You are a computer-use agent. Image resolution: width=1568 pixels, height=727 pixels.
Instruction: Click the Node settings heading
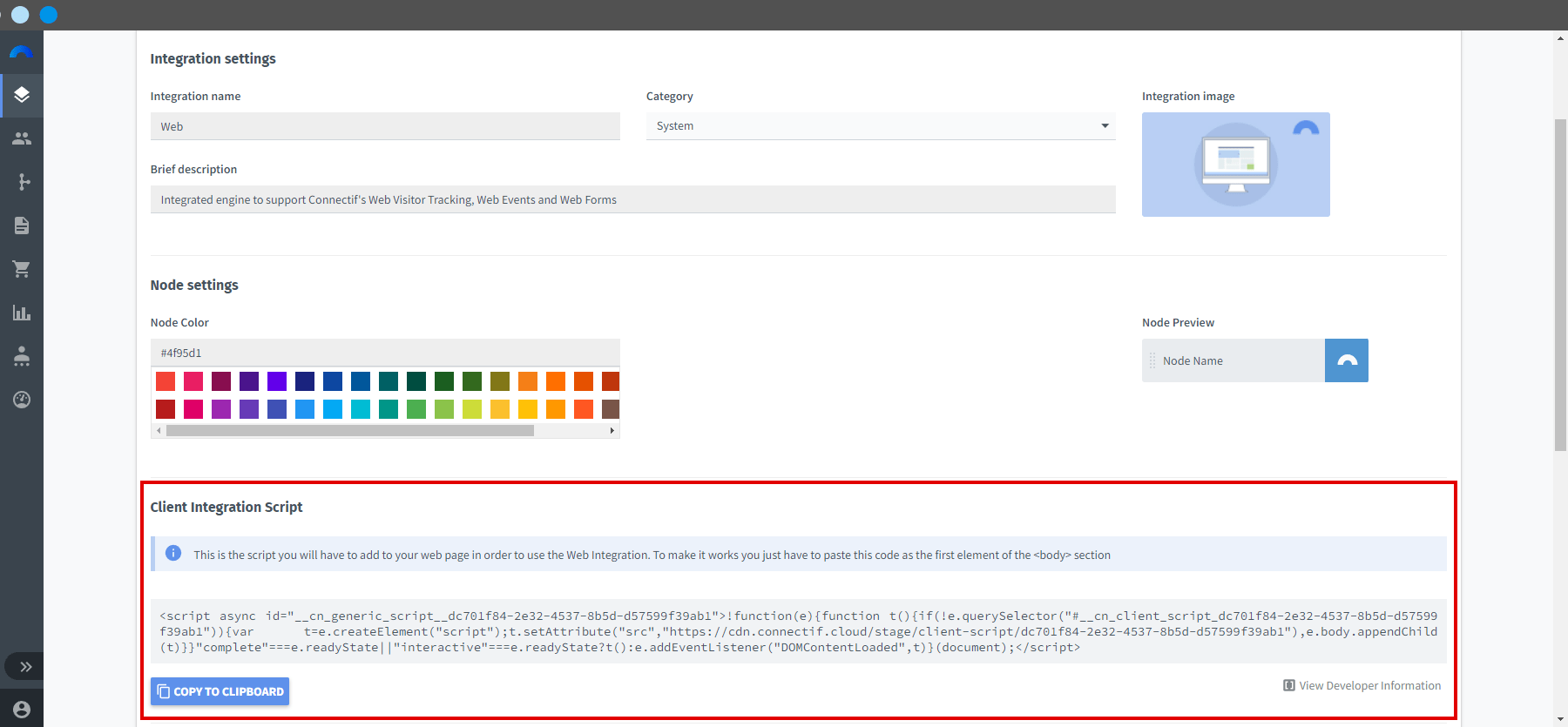point(194,285)
